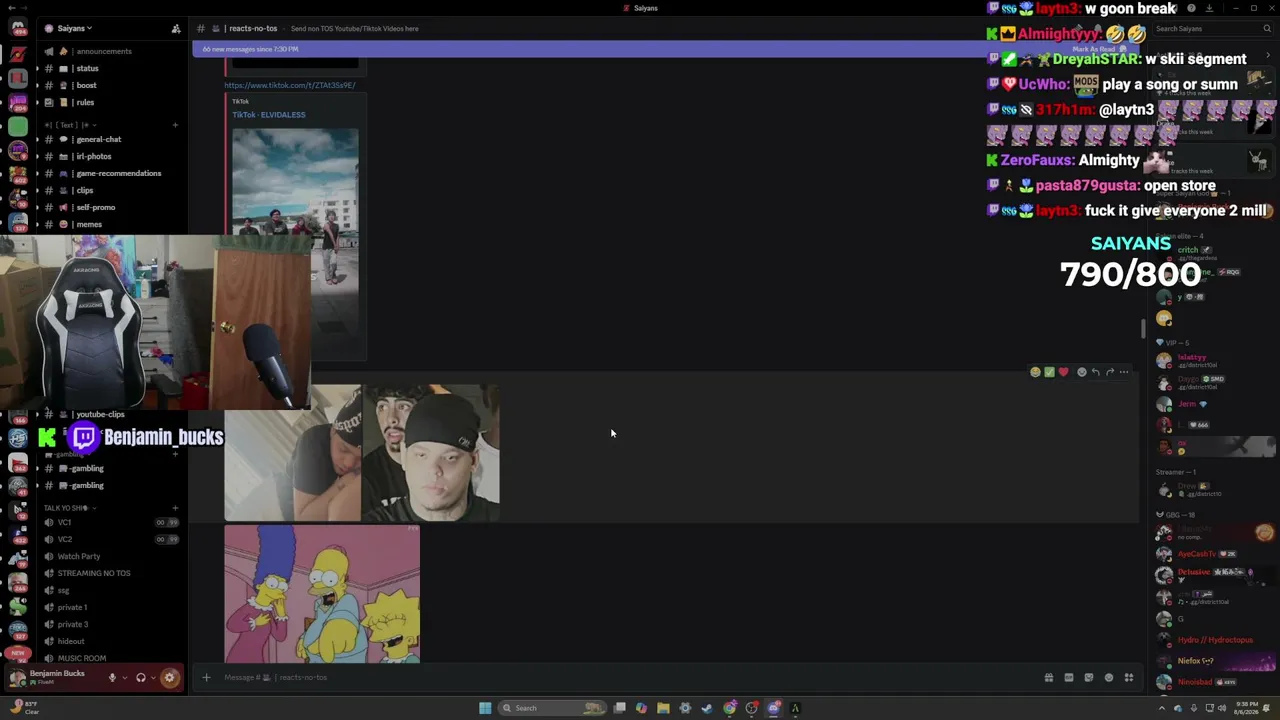Open Hydro // Hydroctopus member profile

[1215, 640]
